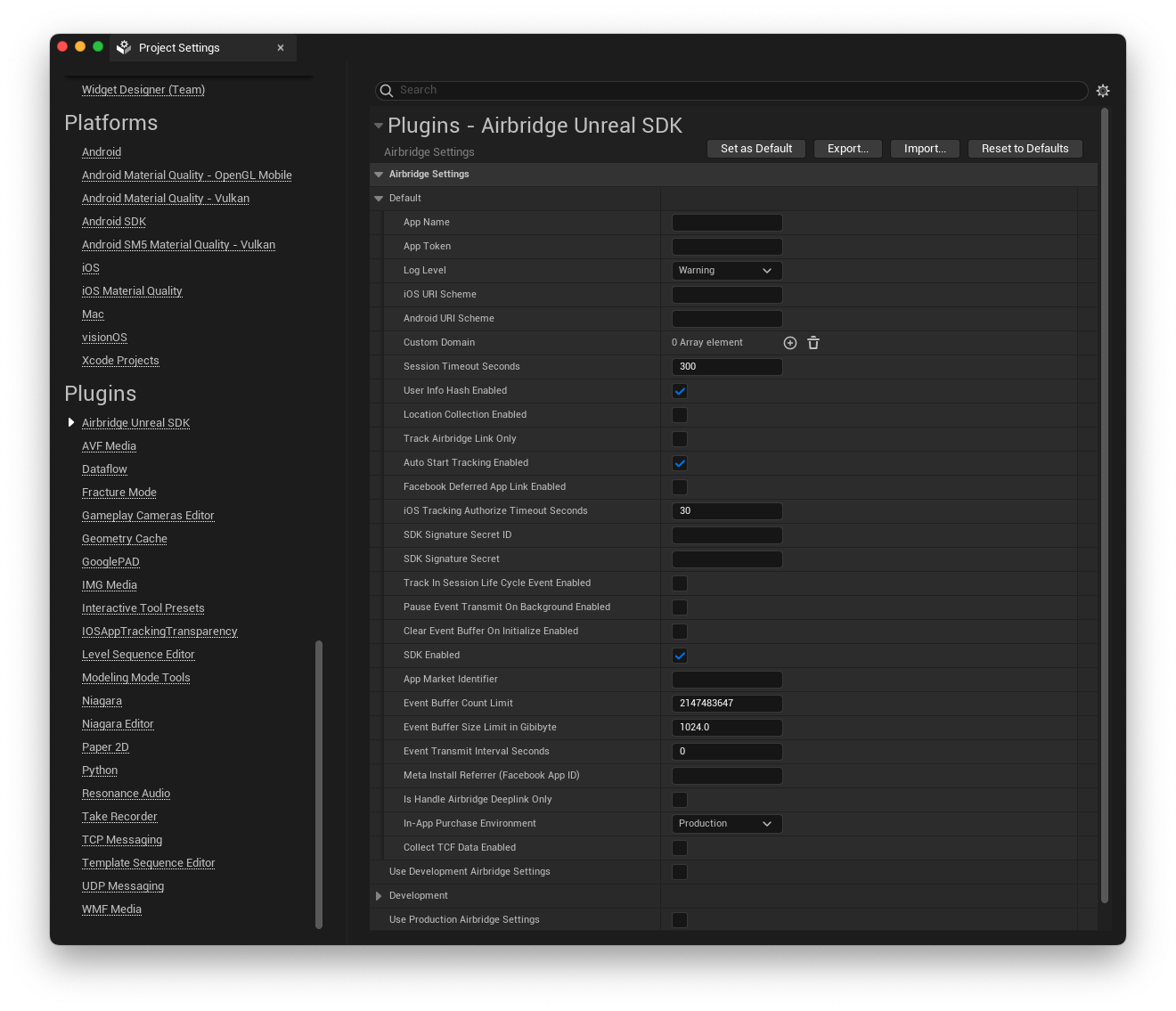Image resolution: width=1176 pixels, height=1011 pixels.
Task: Enable Clear Event Buffer On Initialize
Action: 680,632
